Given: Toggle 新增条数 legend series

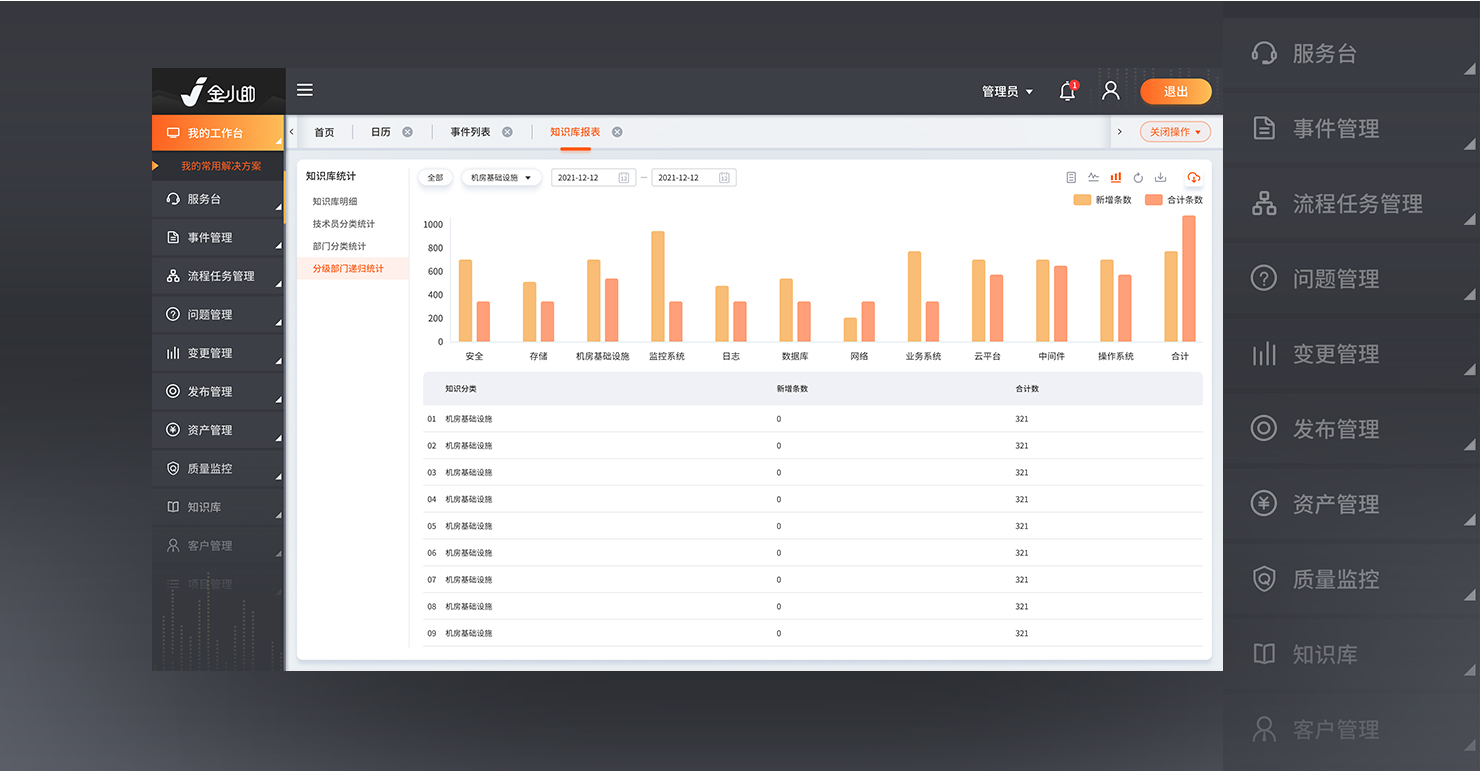Looking at the screenshot, I should [1102, 200].
